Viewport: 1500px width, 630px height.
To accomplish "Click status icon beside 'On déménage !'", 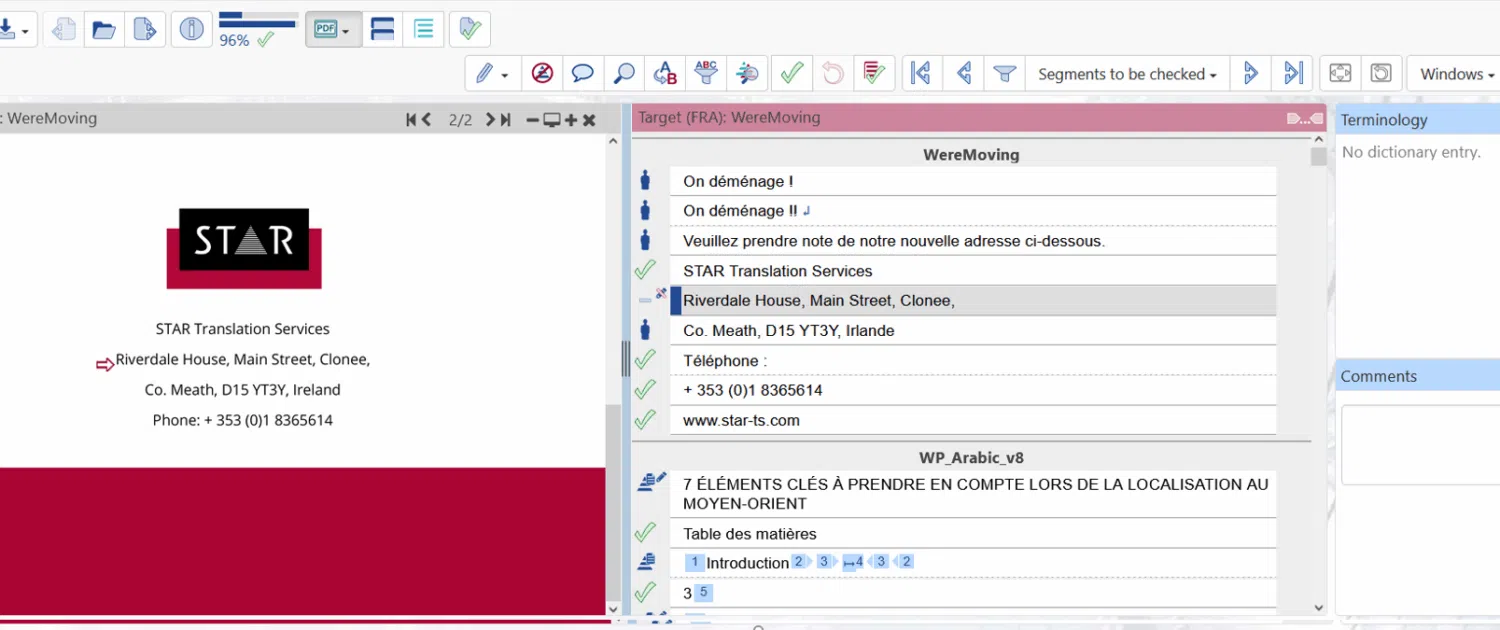I will click(645, 181).
